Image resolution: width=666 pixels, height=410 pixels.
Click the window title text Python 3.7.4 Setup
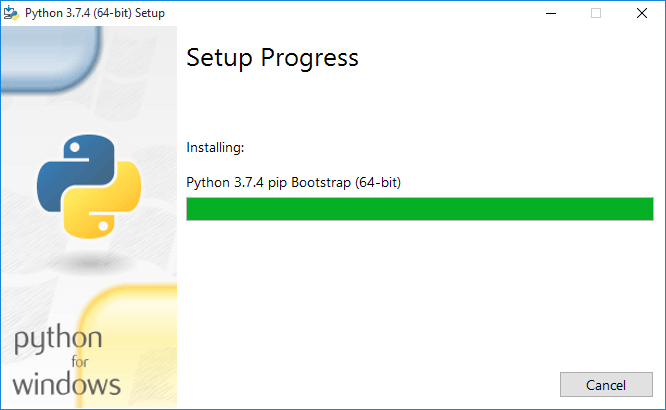coord(95,13)
